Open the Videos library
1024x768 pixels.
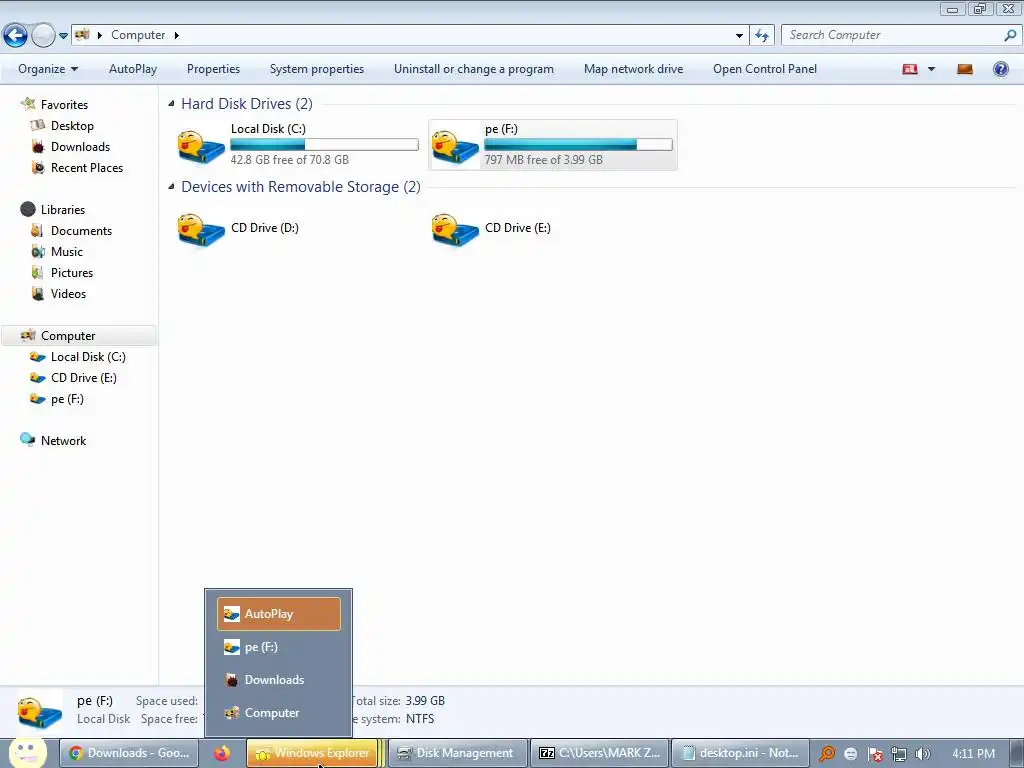pyautogui.click(x=68, y=294)
